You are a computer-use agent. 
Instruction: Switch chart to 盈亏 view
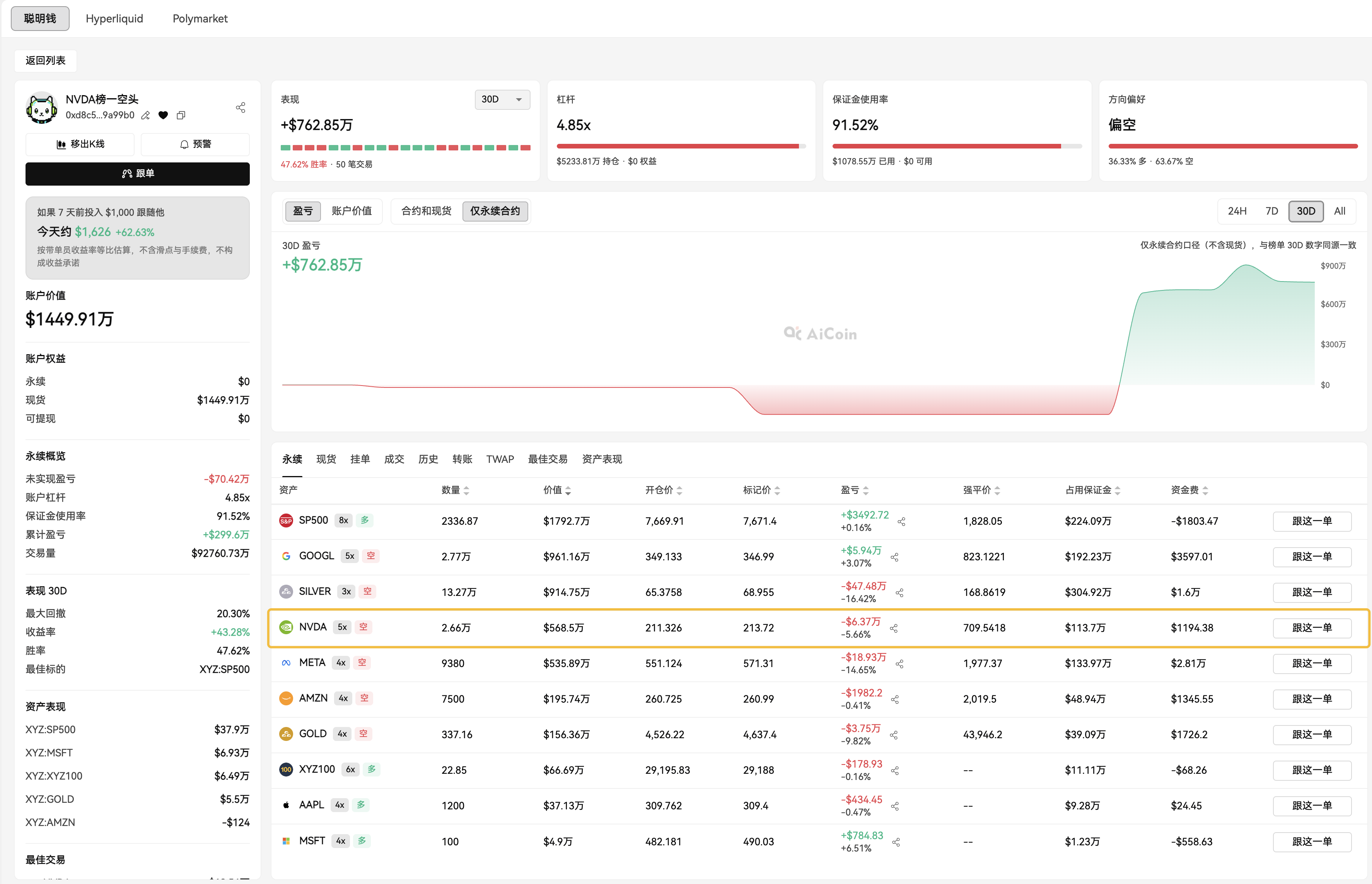pyautogui.click(x=303, y=211)
